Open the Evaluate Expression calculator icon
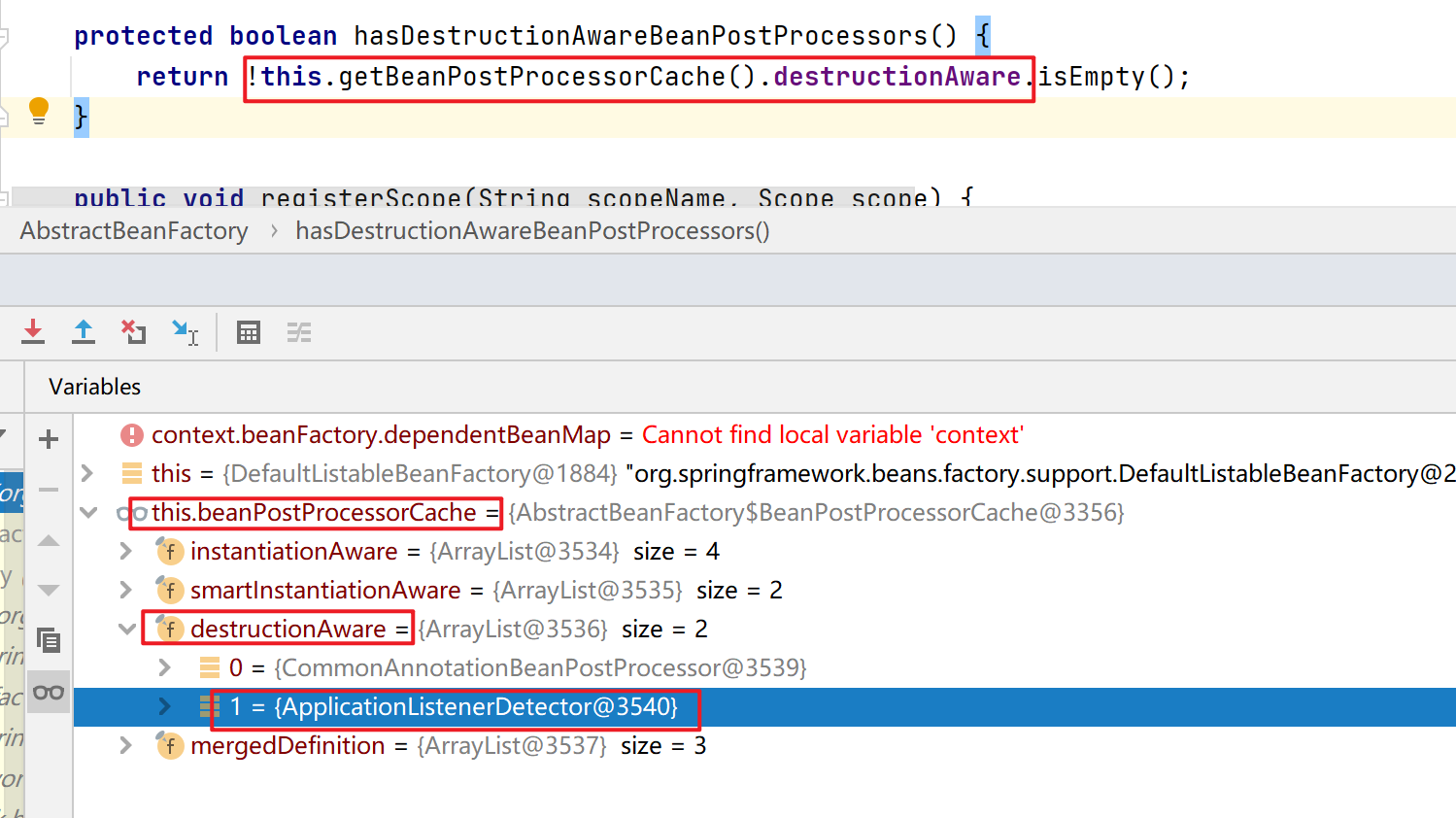Viewport: 1456px width, 818px height. click(249, 332)
